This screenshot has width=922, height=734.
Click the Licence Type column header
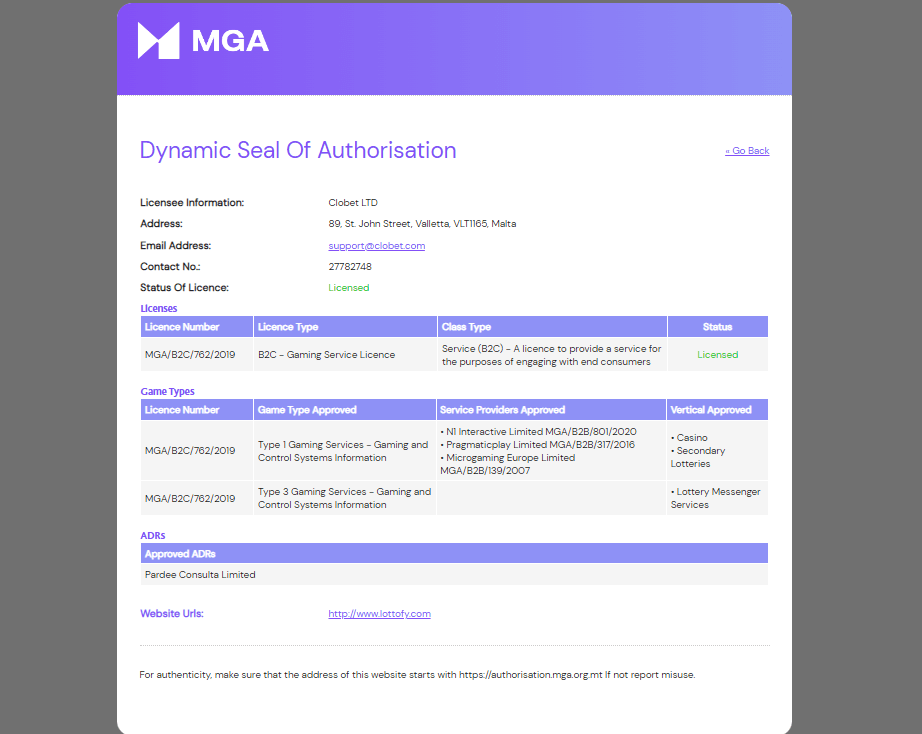(345, 326)
